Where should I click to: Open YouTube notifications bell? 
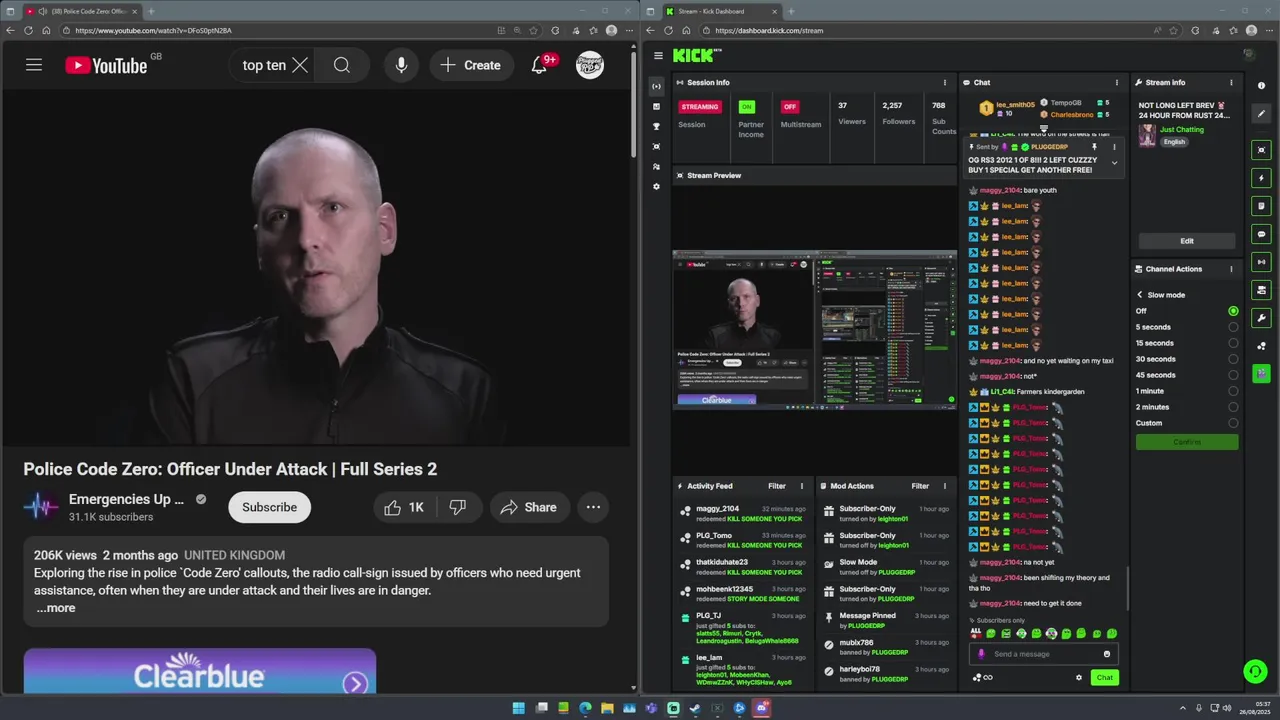point(539,65)
